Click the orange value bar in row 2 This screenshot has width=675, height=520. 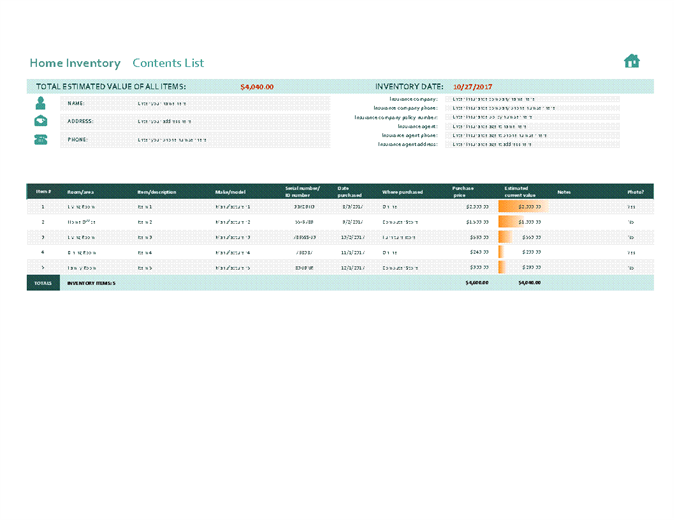click(x=511, y=222)
